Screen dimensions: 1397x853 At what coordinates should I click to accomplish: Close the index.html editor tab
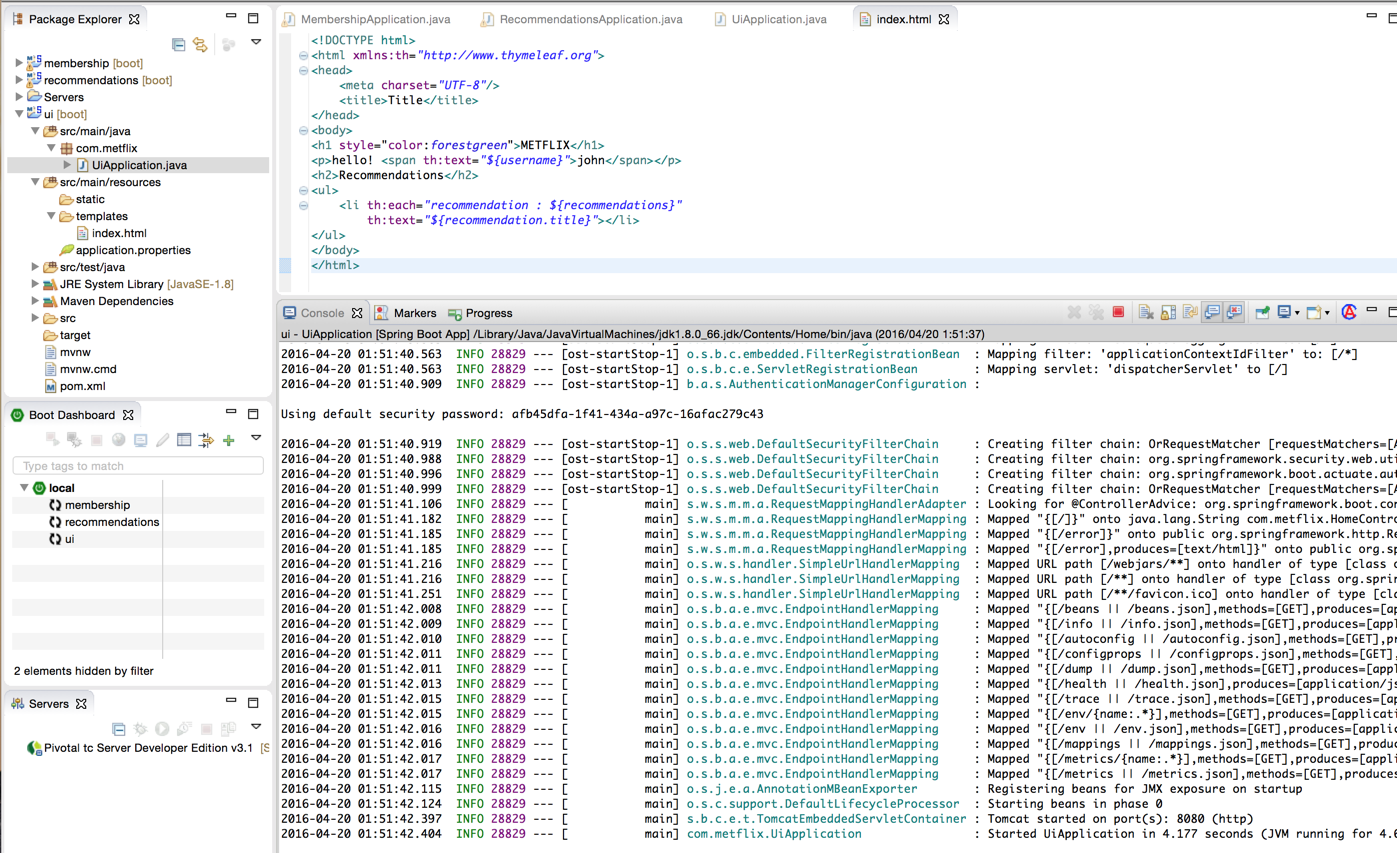coord(943,19)
